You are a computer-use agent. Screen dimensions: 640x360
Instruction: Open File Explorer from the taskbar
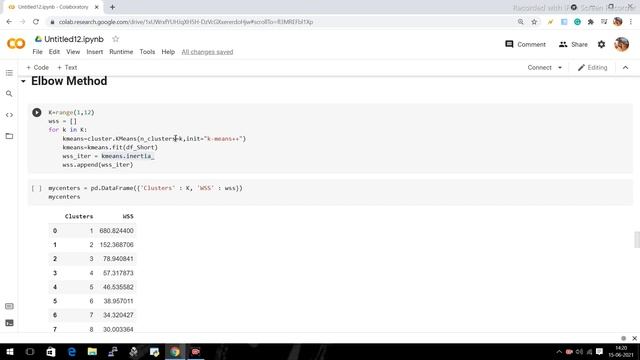click(92, 351)
